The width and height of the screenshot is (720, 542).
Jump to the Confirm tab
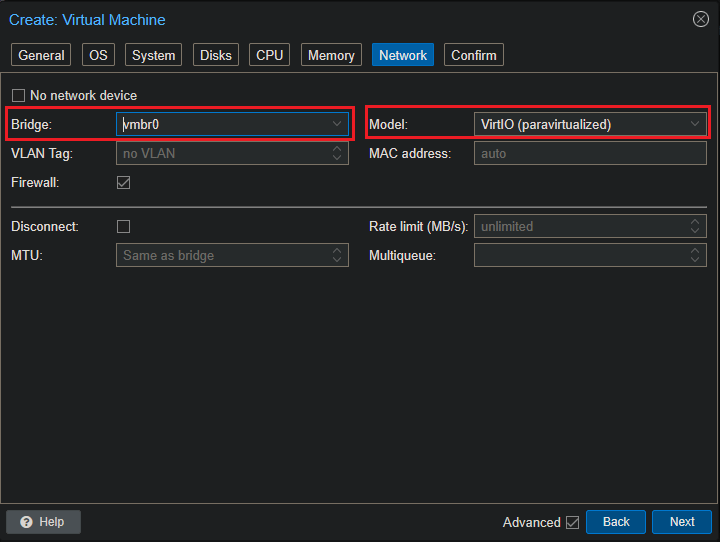coord(473,55)
